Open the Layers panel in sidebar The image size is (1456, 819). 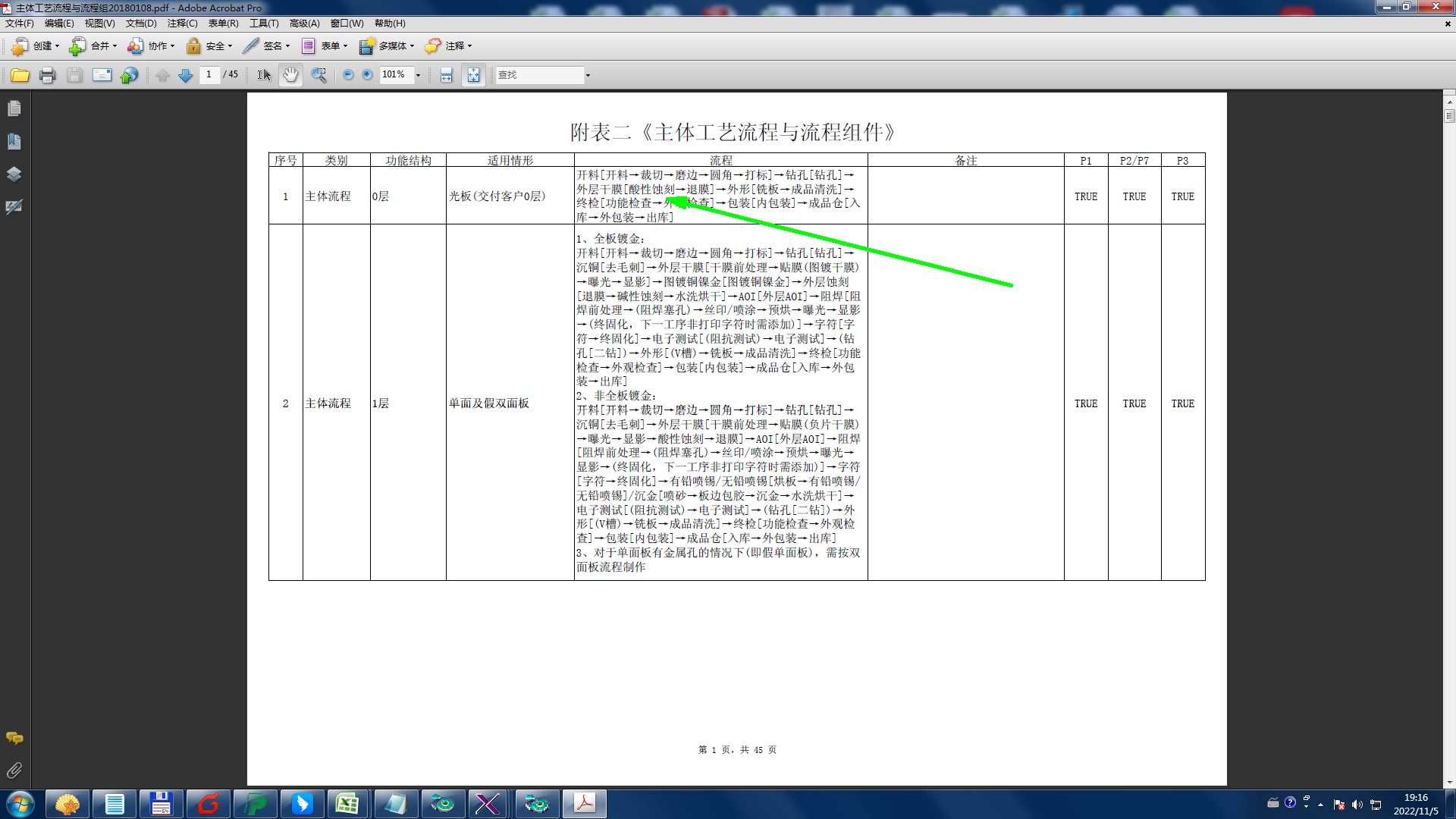(x=14, y=174)
